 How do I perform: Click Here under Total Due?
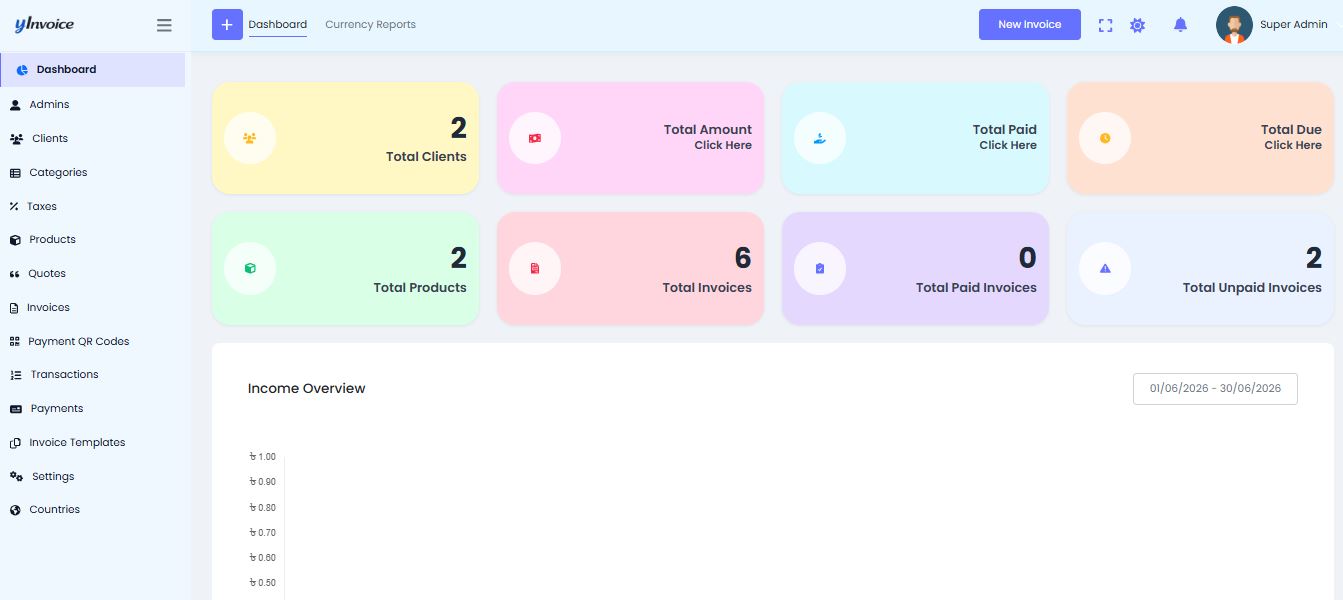1293,145
